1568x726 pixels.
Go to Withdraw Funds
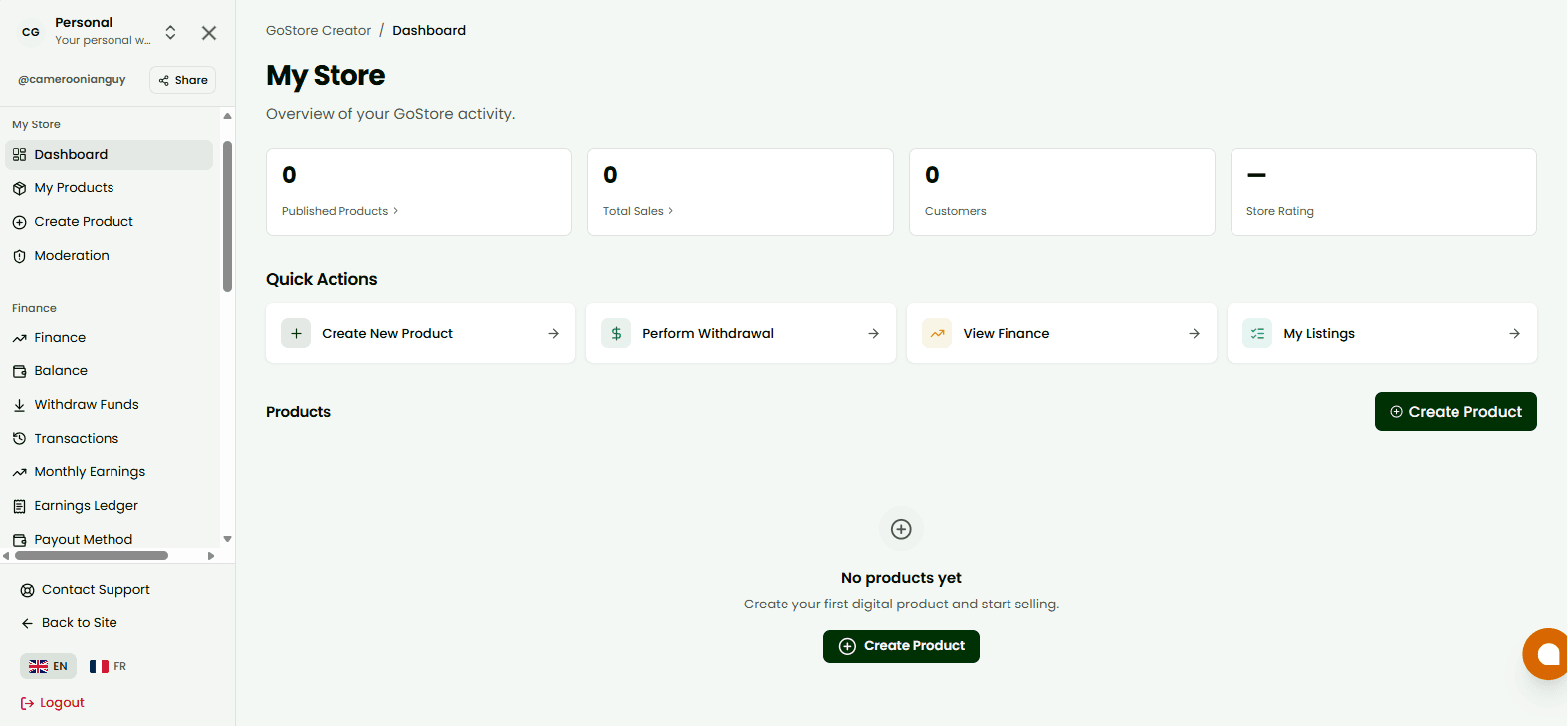coord(109,405)
